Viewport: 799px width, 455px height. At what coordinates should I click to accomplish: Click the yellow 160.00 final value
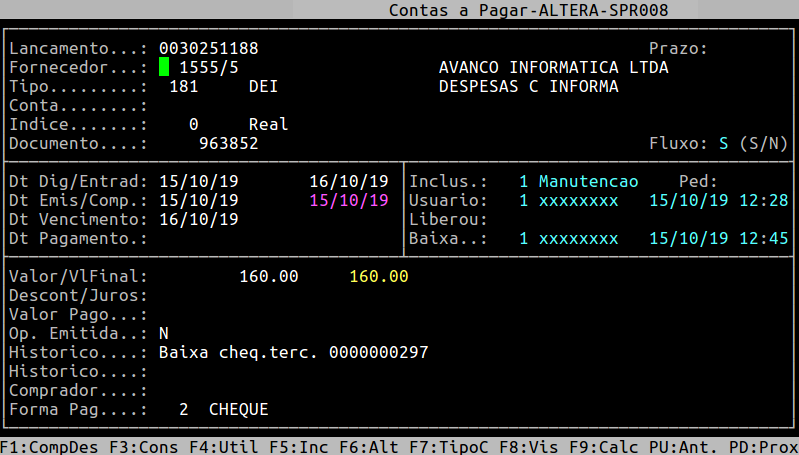(378, 276)
